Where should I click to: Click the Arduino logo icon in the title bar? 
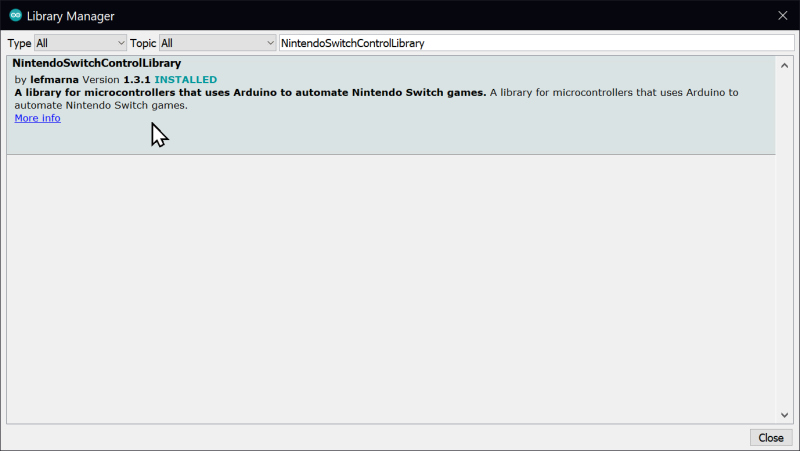(x=15, y=15)
